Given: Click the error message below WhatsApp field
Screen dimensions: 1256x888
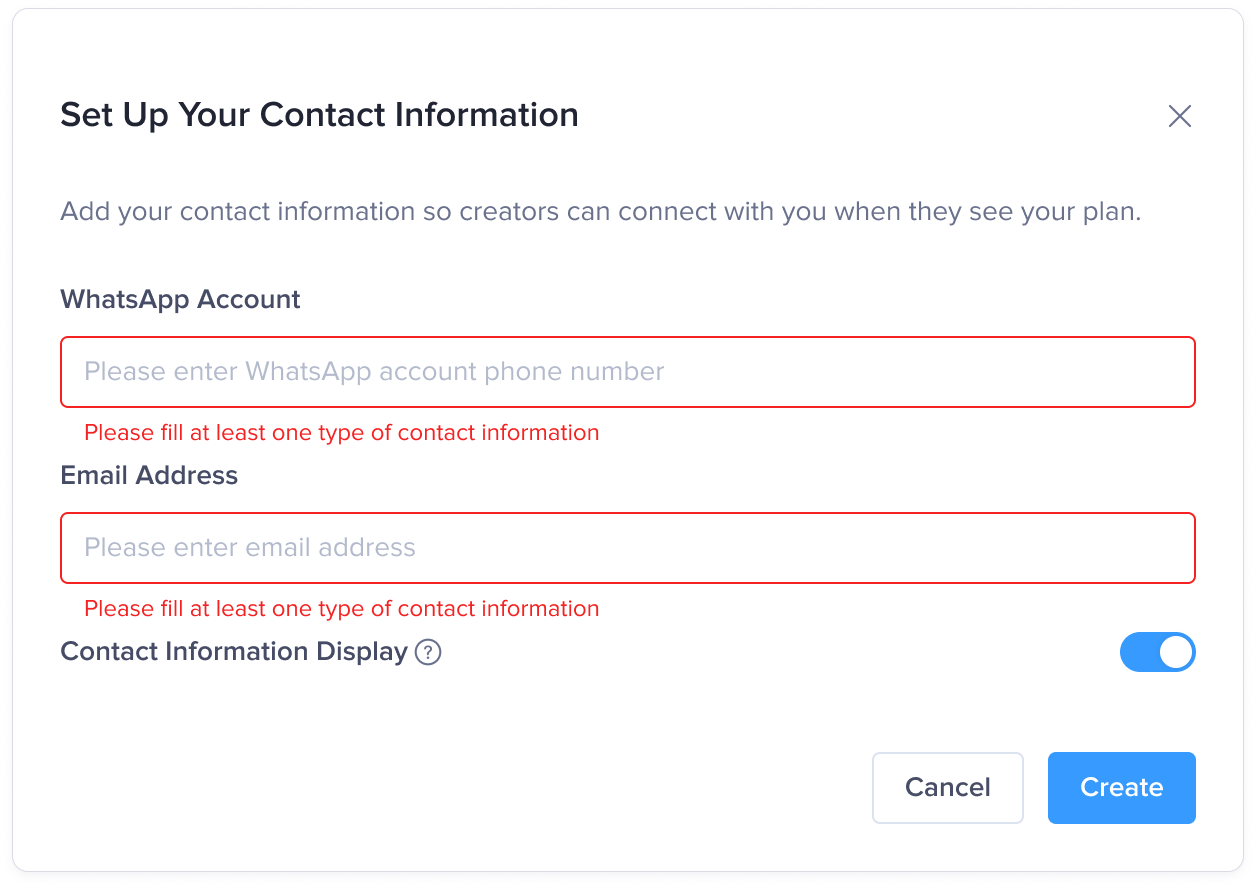Looking at the screenshot, I should [341, 433].
